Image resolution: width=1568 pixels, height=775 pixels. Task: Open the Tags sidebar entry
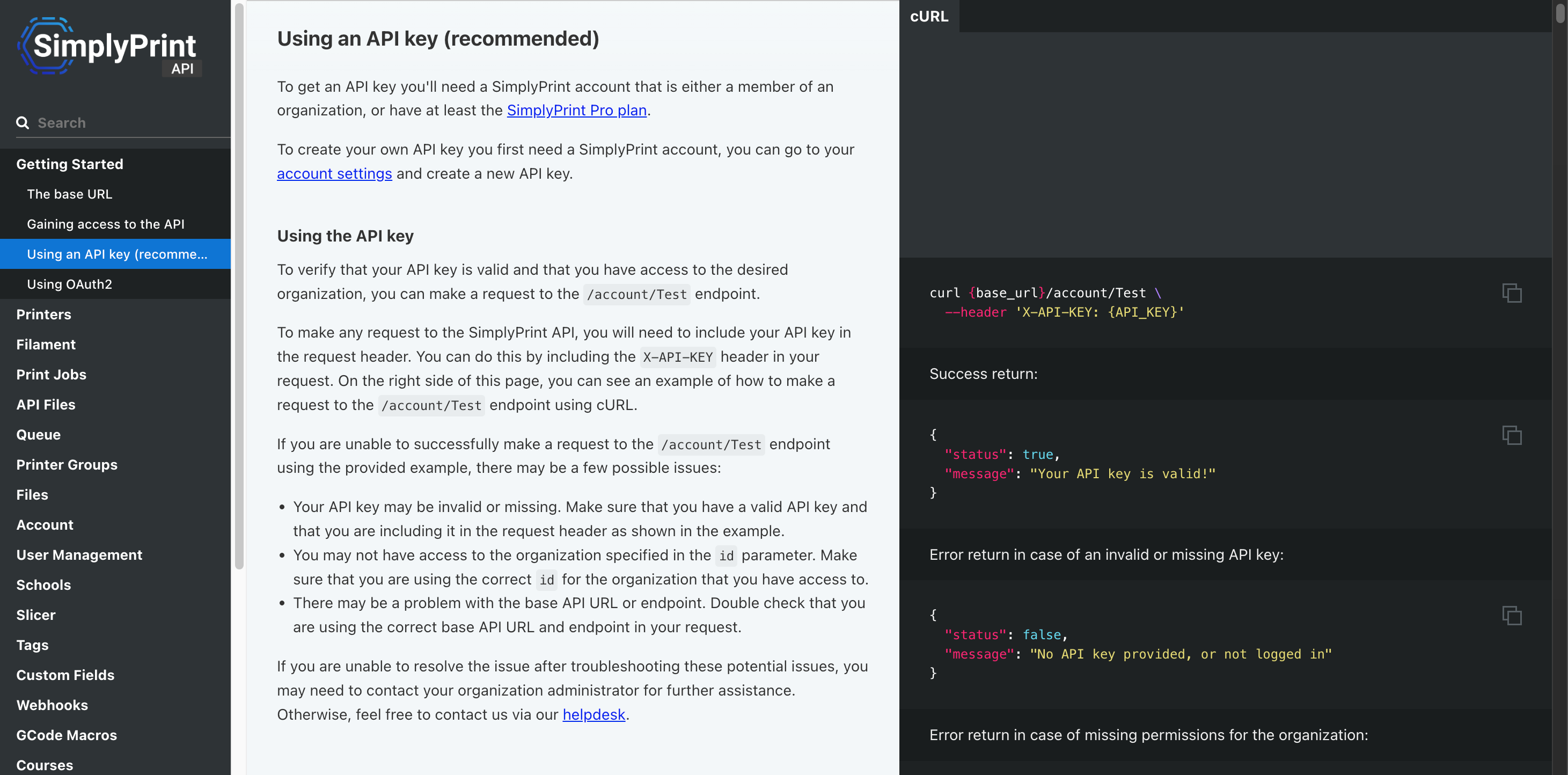pos(115,645)
